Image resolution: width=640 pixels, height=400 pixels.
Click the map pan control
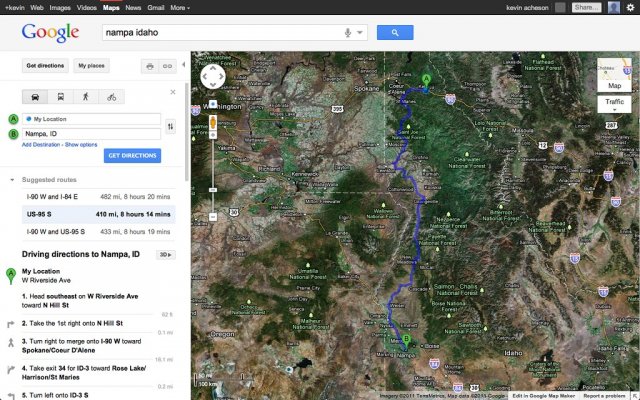click(213, 76)
